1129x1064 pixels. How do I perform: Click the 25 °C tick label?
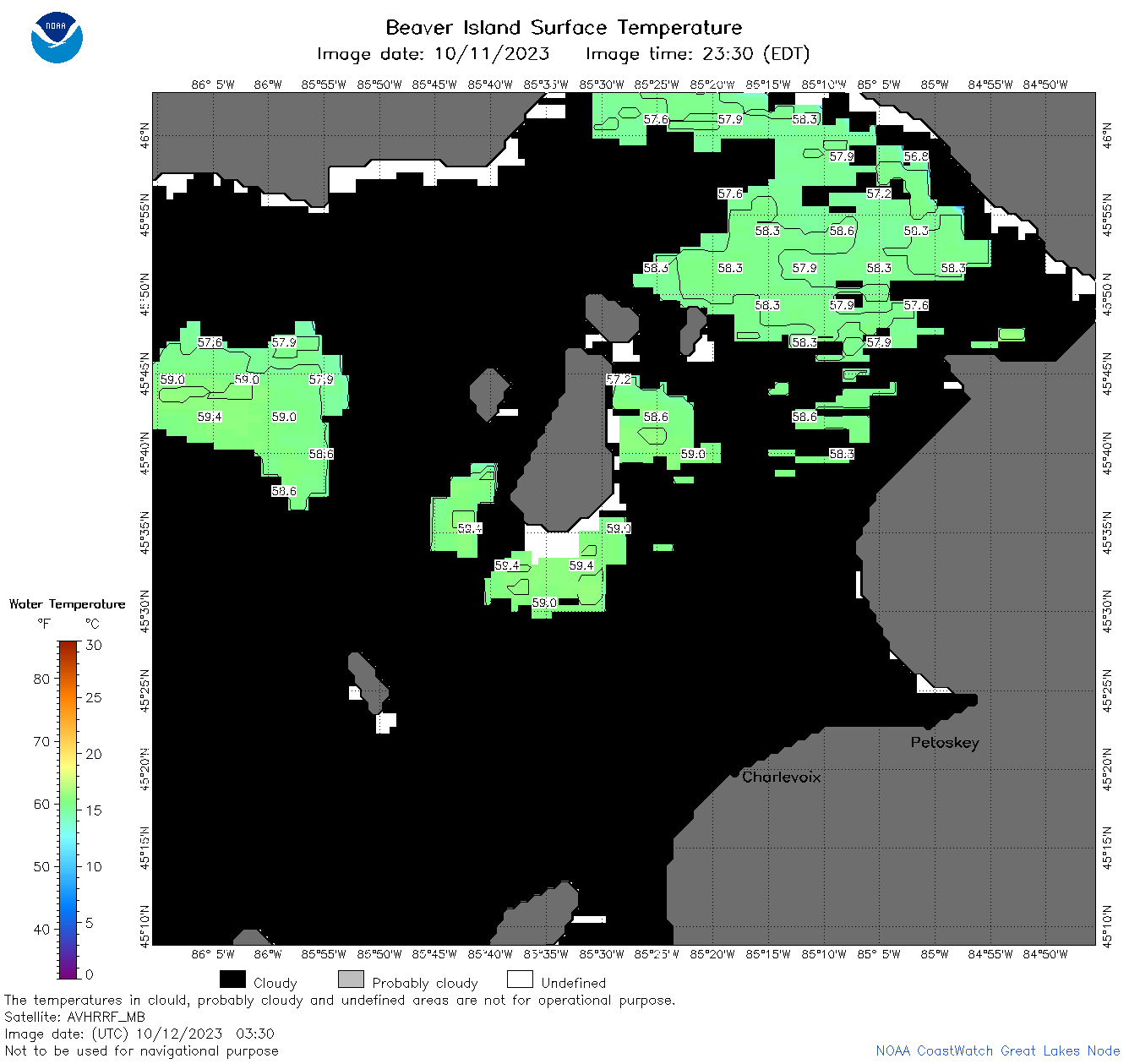coord(94,697)
